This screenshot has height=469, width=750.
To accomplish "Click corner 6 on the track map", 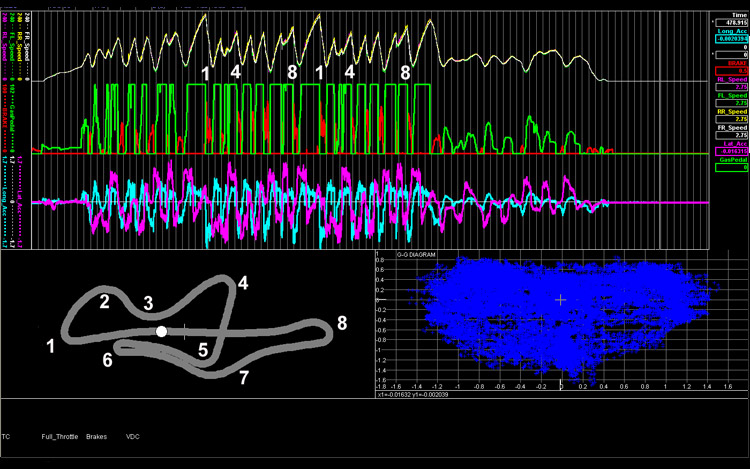I will (107, 358).
